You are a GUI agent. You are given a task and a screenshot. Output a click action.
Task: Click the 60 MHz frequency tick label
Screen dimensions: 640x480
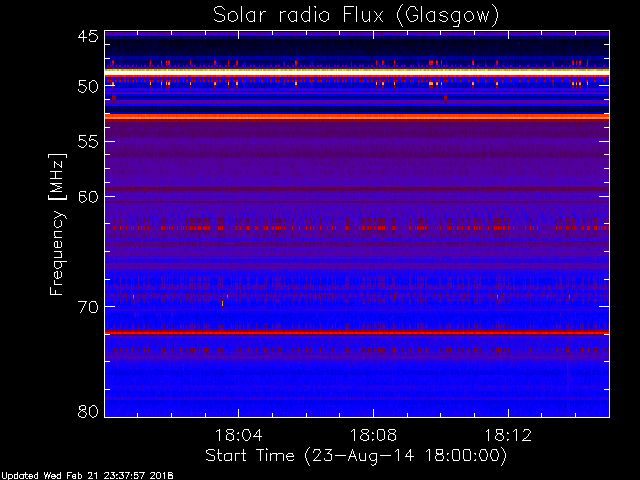[87, 196]
